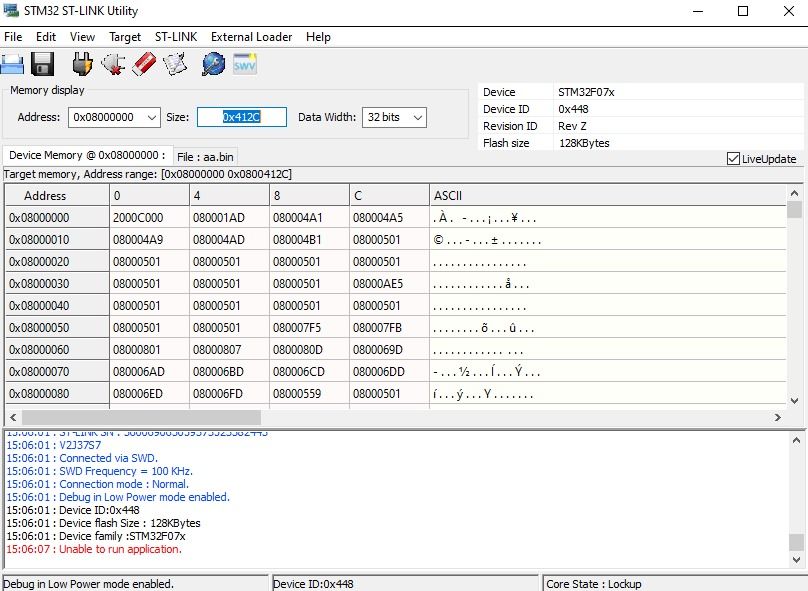Expand the Address combo box dropdown

(x=152, y=117)
